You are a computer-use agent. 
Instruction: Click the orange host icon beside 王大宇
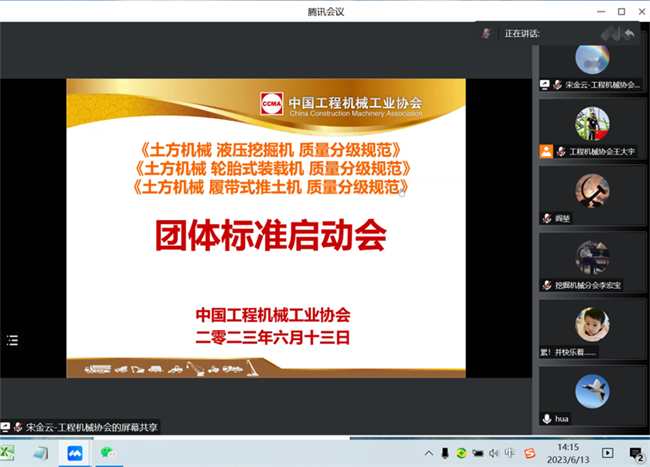(546, 151)
